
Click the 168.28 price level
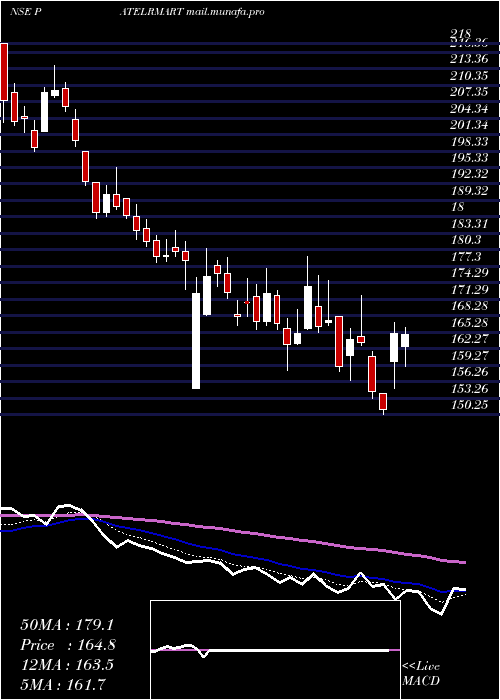[x=469, y=307]
